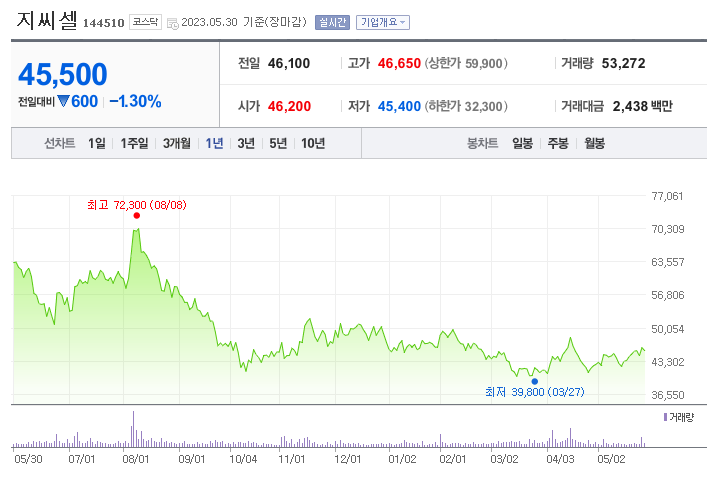Click the 하한가 32,300 text

click(x=466, y=106)
